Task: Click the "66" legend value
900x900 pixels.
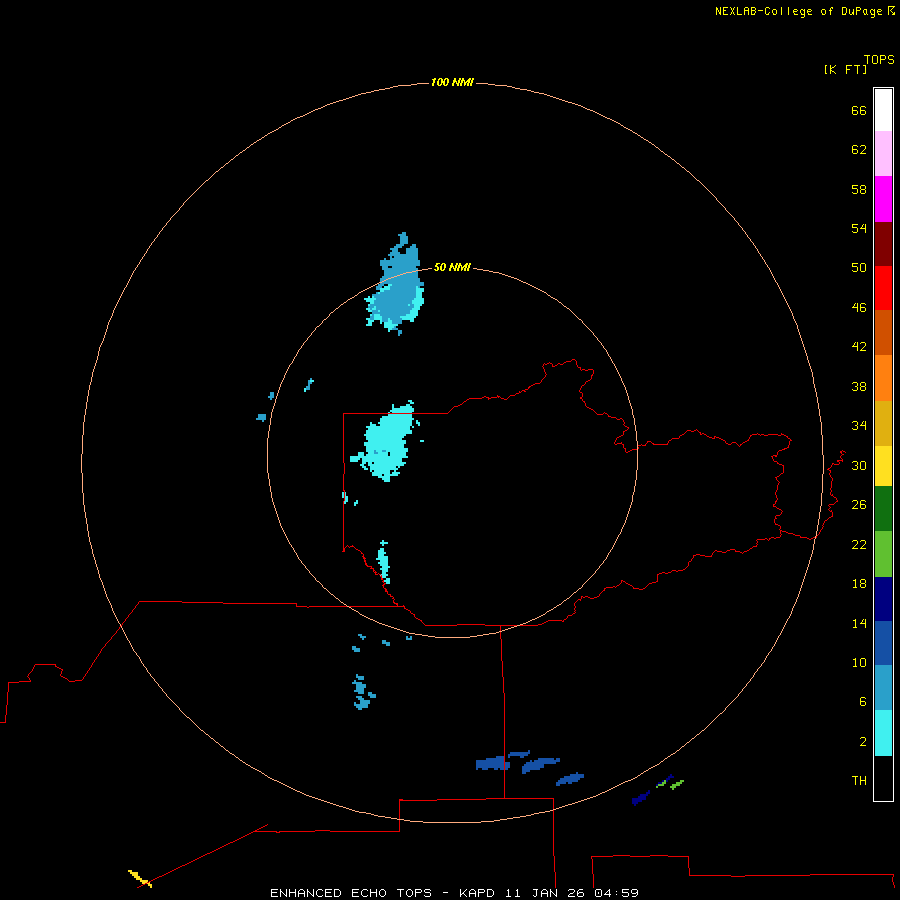Action: coord(859,111)
